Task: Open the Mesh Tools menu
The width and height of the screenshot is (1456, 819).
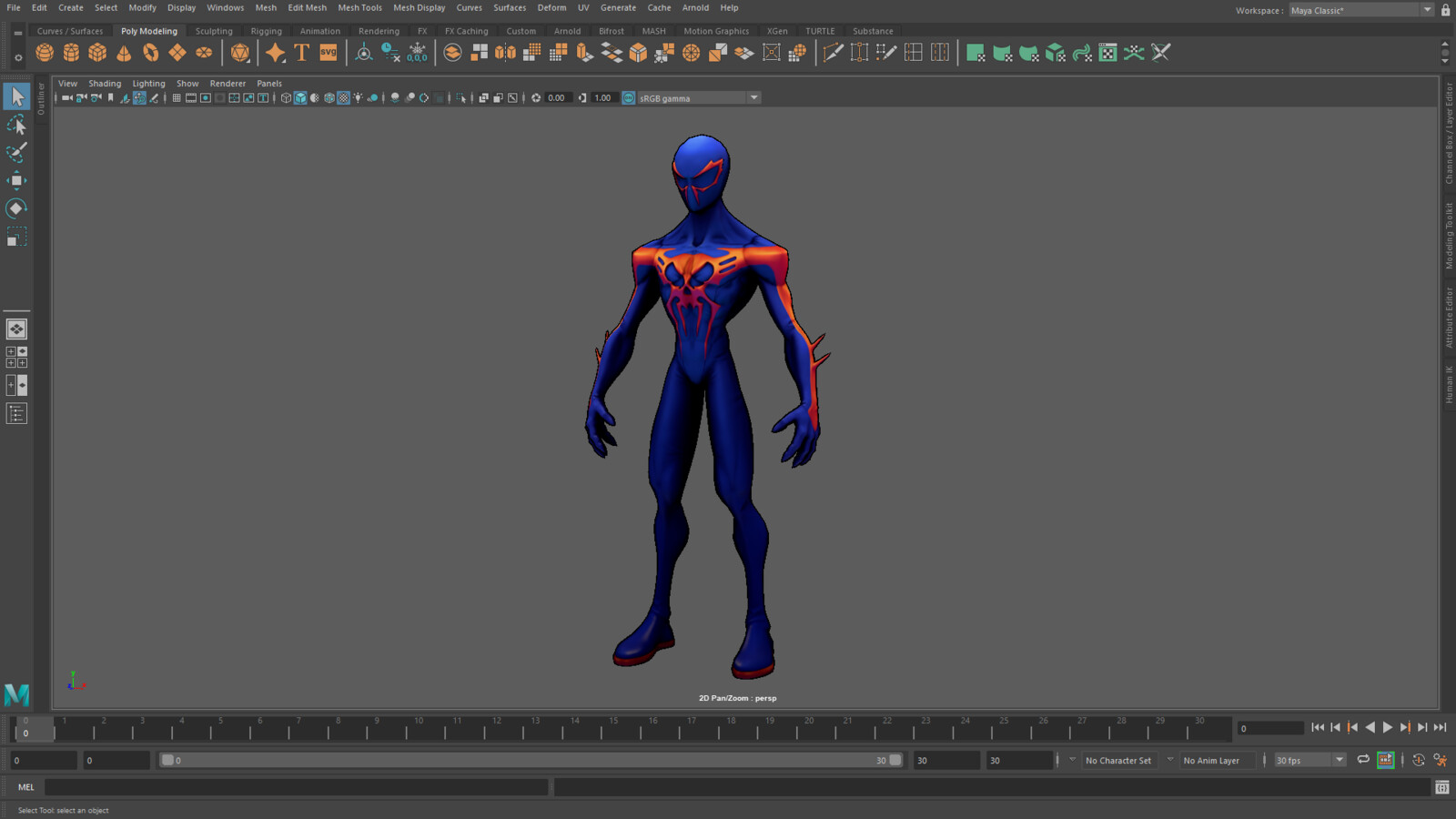Action: tap(359, 7)
